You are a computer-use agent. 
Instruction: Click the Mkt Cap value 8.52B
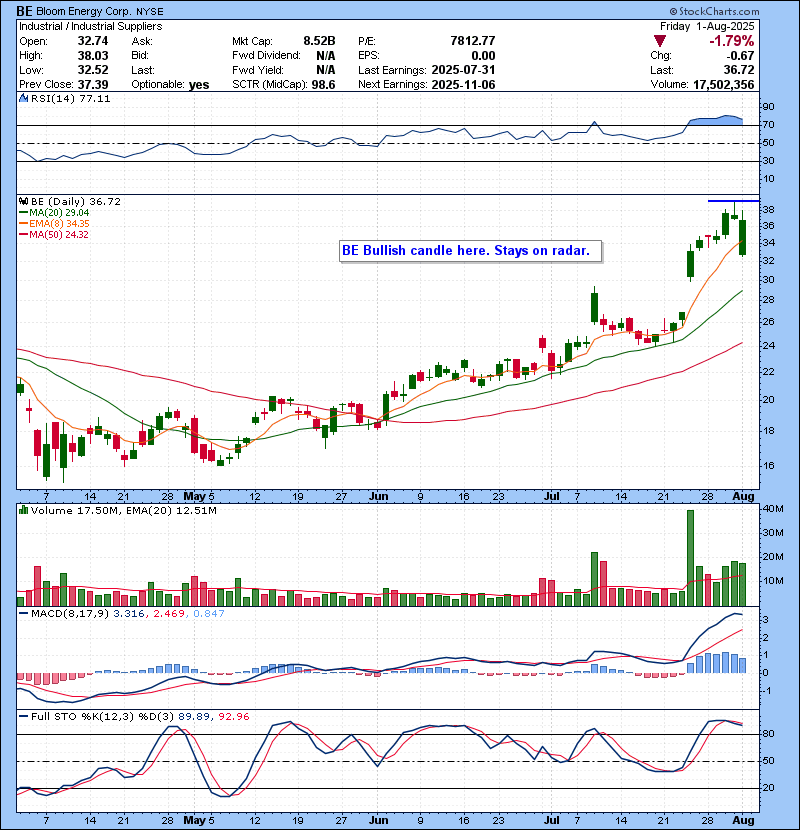pos(319,41)
